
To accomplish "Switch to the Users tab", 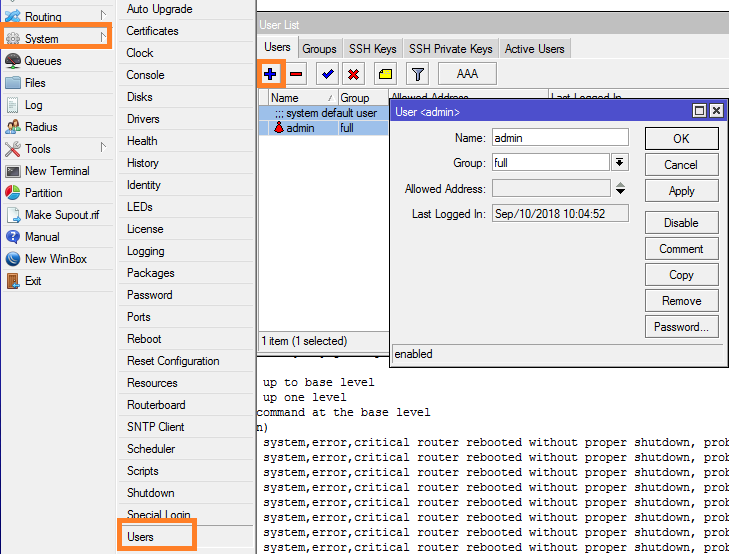I will (277, 47).
